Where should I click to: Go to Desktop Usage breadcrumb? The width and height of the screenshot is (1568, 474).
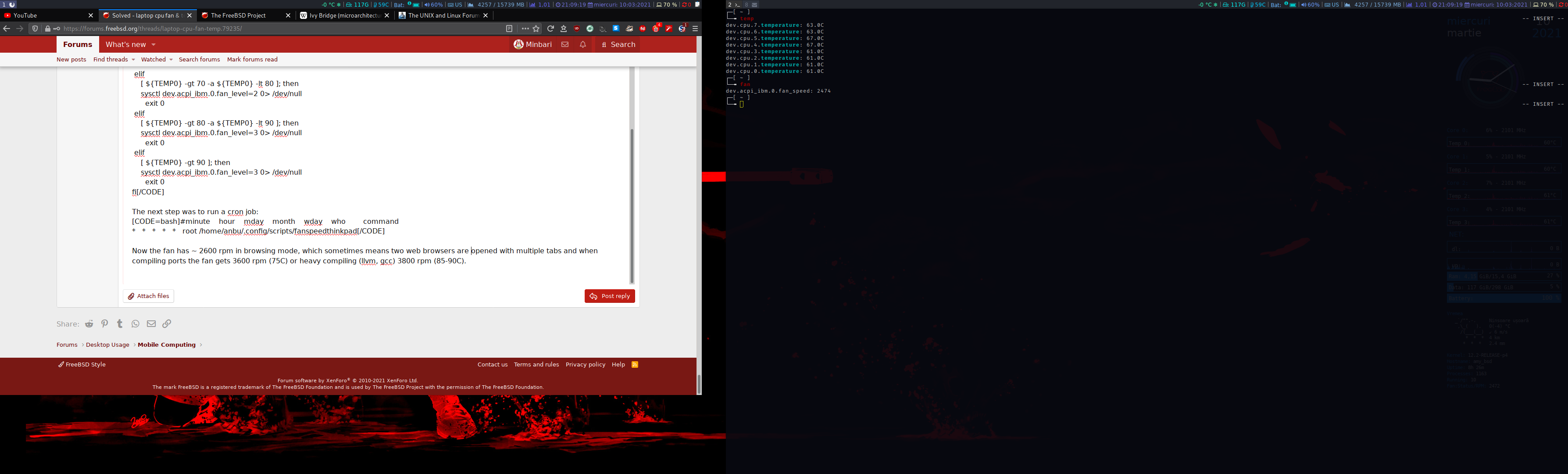[x=108, y=345]
